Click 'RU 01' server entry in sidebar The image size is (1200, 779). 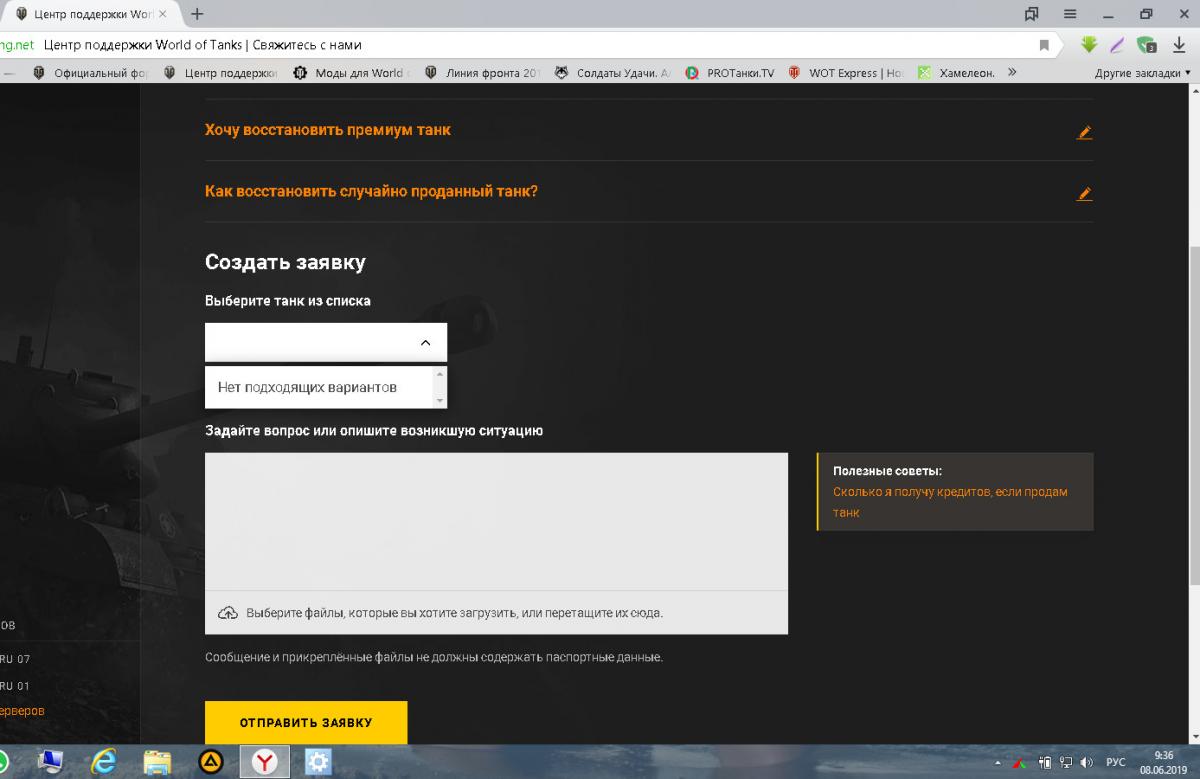14,686
